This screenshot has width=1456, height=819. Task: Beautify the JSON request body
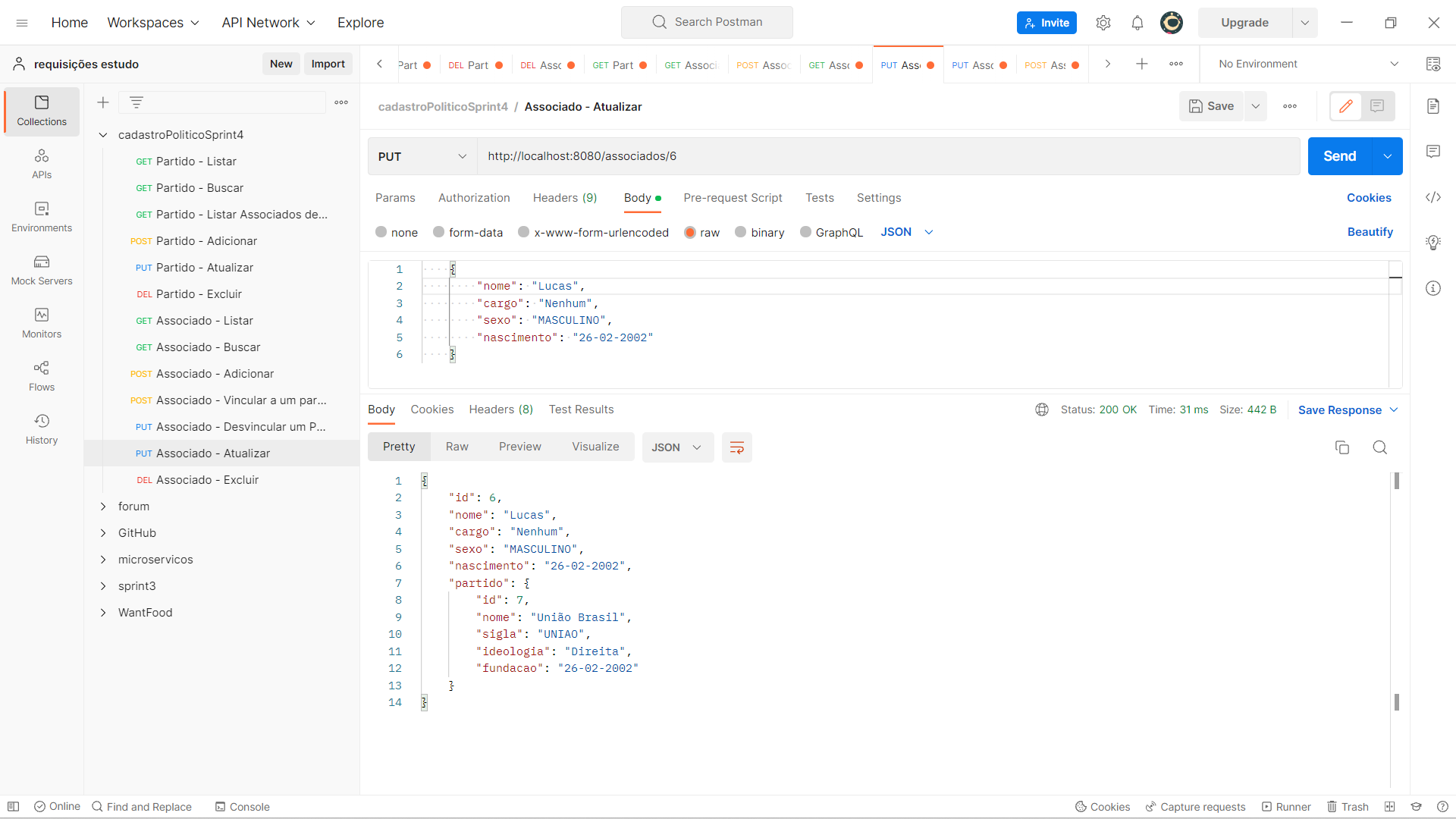1370,232
